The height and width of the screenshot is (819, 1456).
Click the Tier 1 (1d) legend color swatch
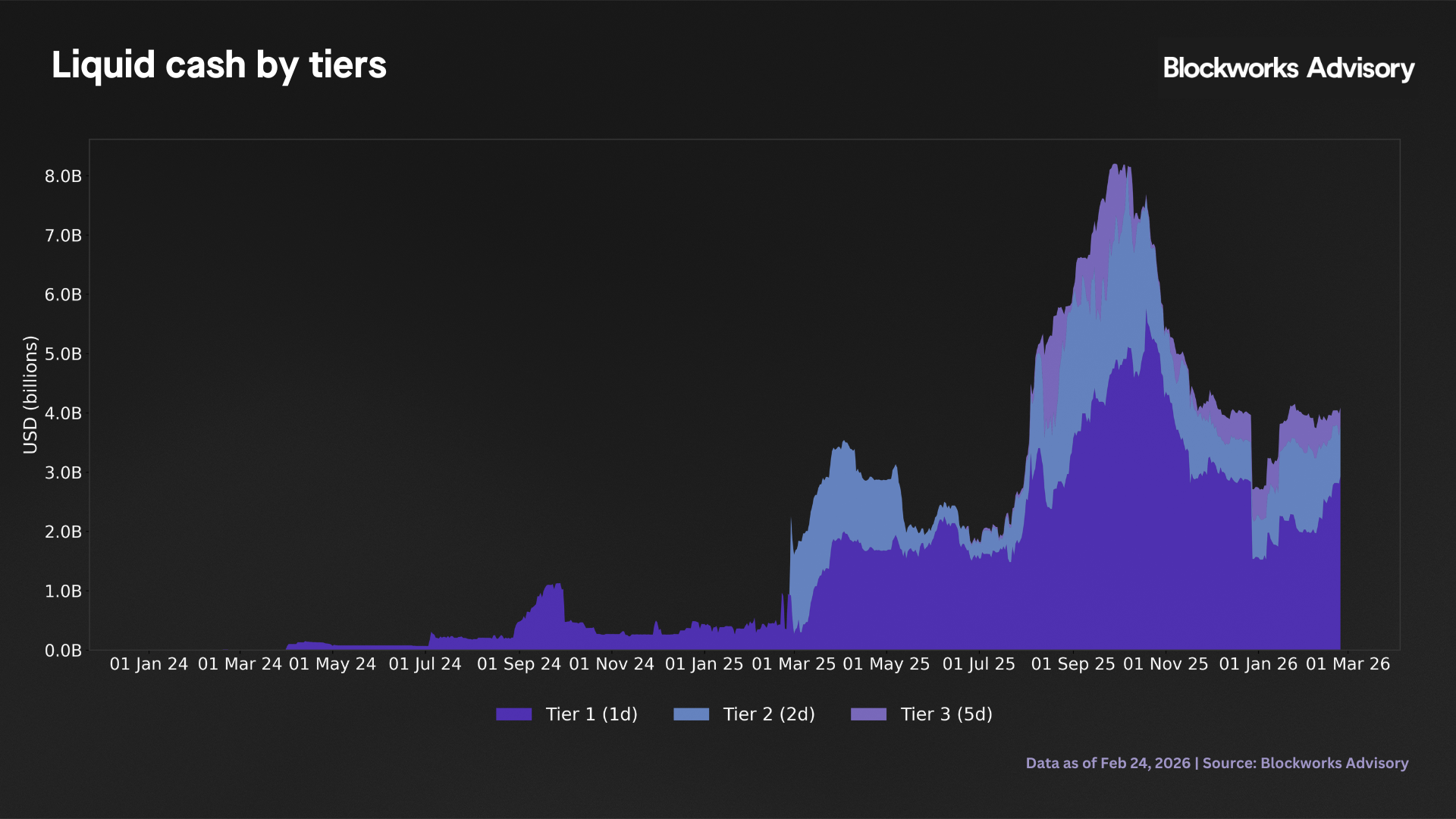tap(513, 714)
